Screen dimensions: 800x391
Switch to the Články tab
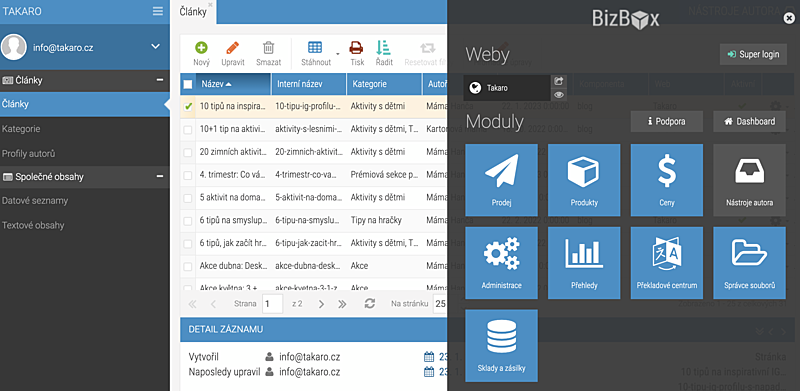(x=193, y=12)
